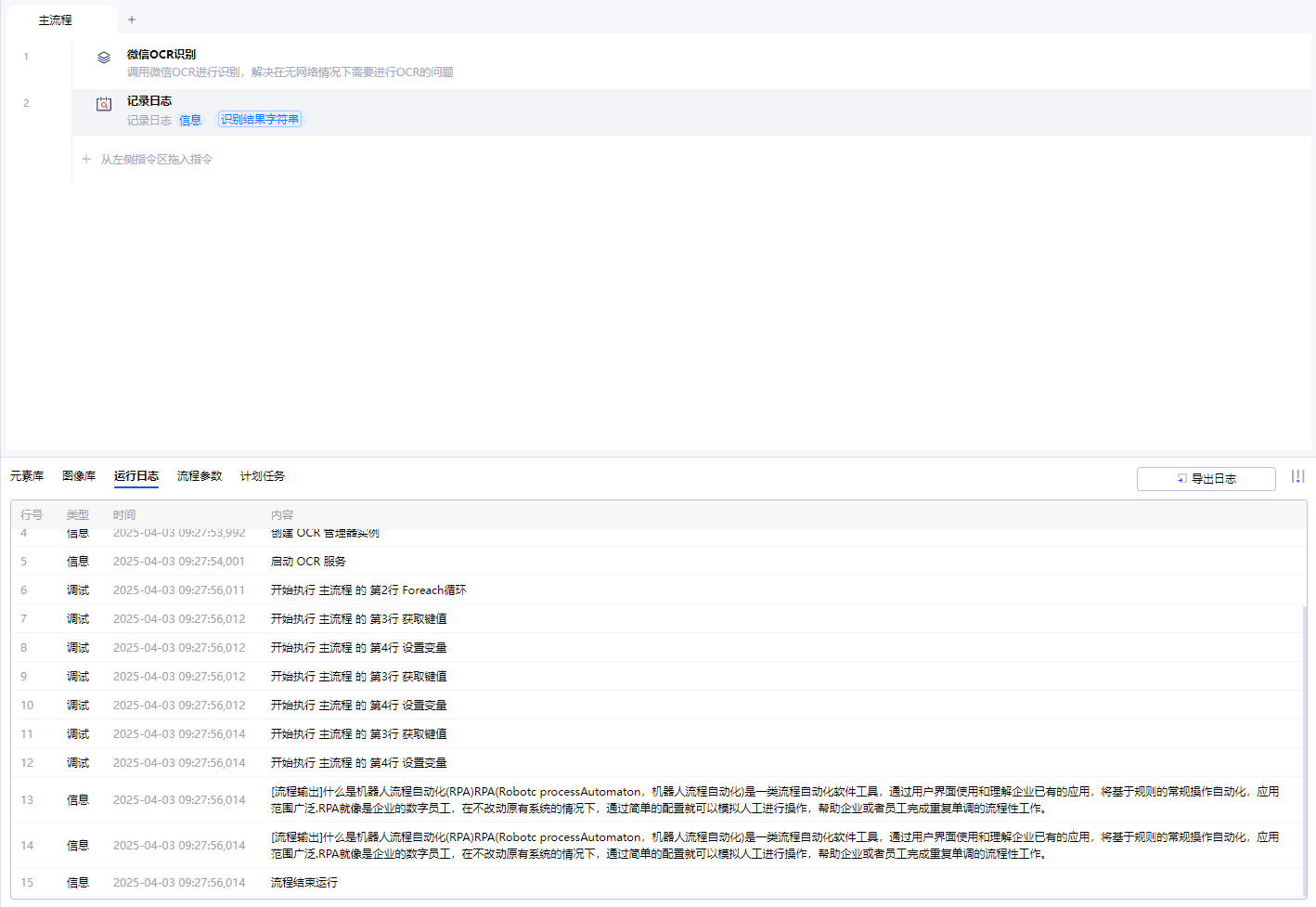Select the 运行日志 tab
This screenshot has width=1316, height=907.
[x=136, y=476]
